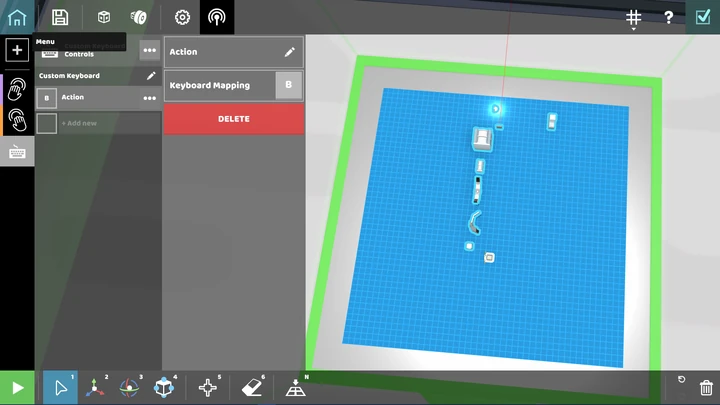Select the rotate tool
This screenshot has height=405, width=720.
(129, 388)
